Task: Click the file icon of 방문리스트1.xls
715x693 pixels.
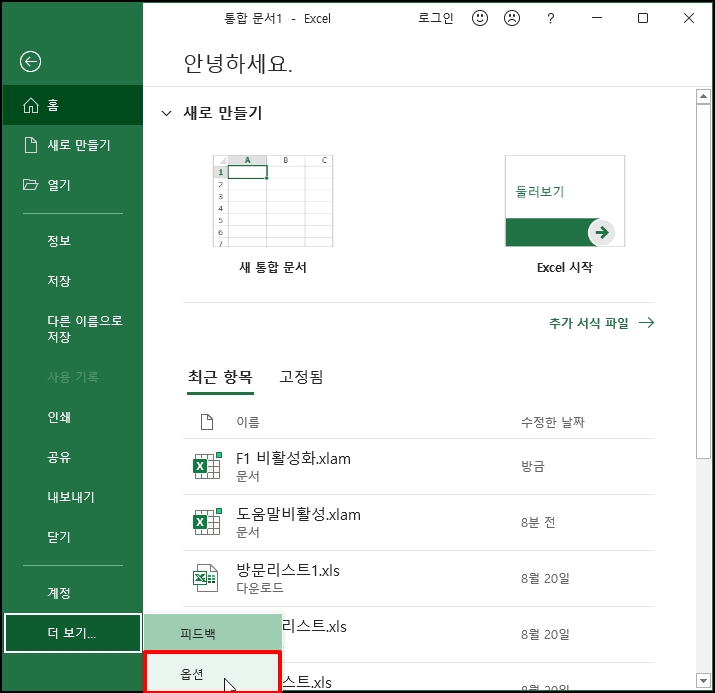Action: click(x=206, y=578)
